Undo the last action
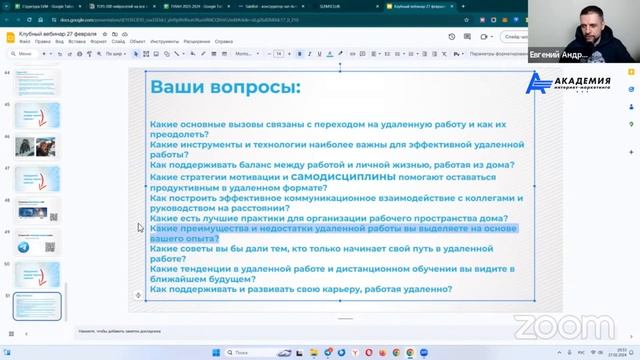This screenshot has height=360, width=640. pos(60,54)
